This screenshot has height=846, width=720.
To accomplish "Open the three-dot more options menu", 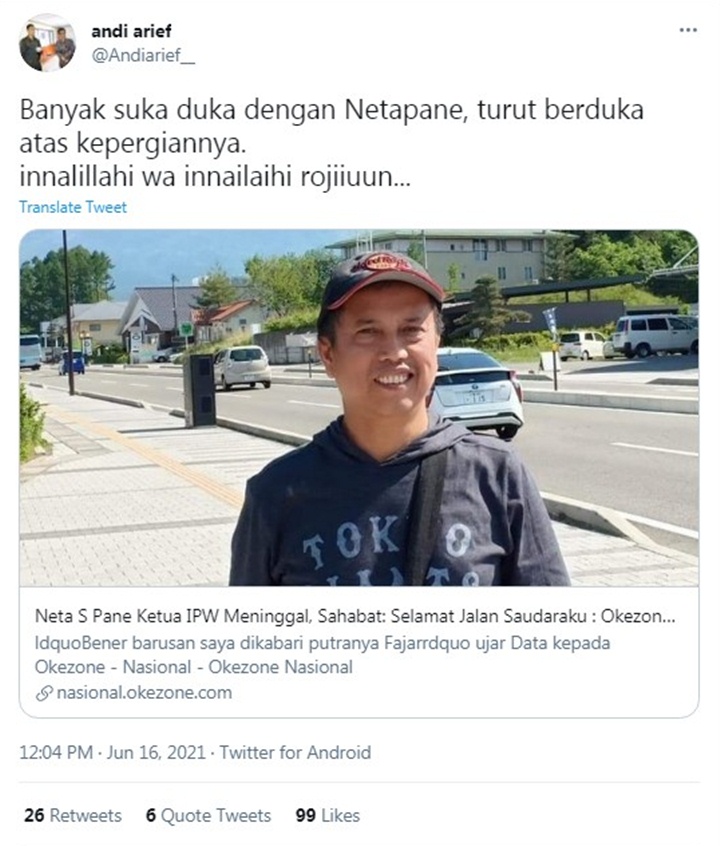I will pyautogui.click(x=688, y=30).
